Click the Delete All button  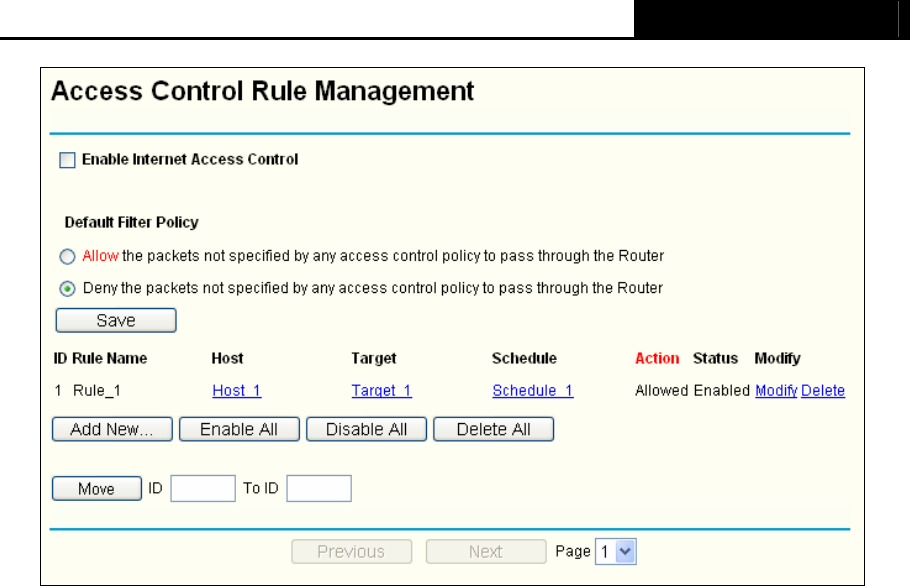click(493, 429)
